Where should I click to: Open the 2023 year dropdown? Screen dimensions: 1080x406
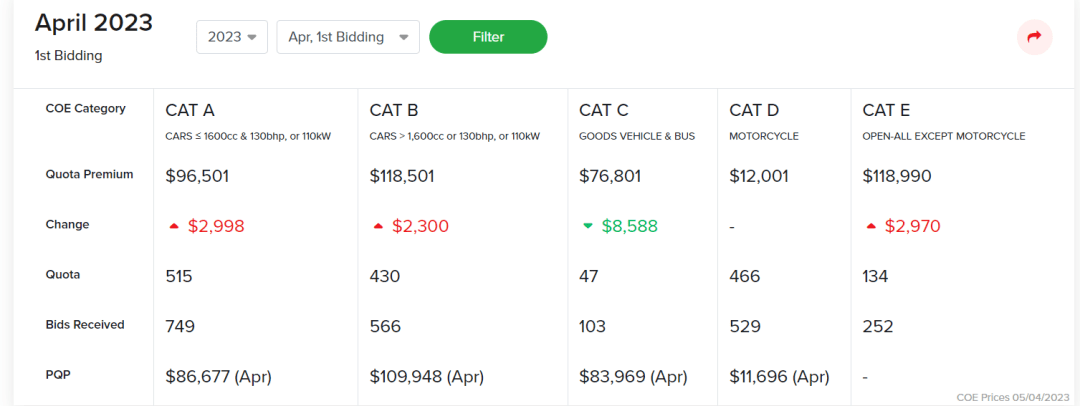pyautogui.click(x=231, y=37)
